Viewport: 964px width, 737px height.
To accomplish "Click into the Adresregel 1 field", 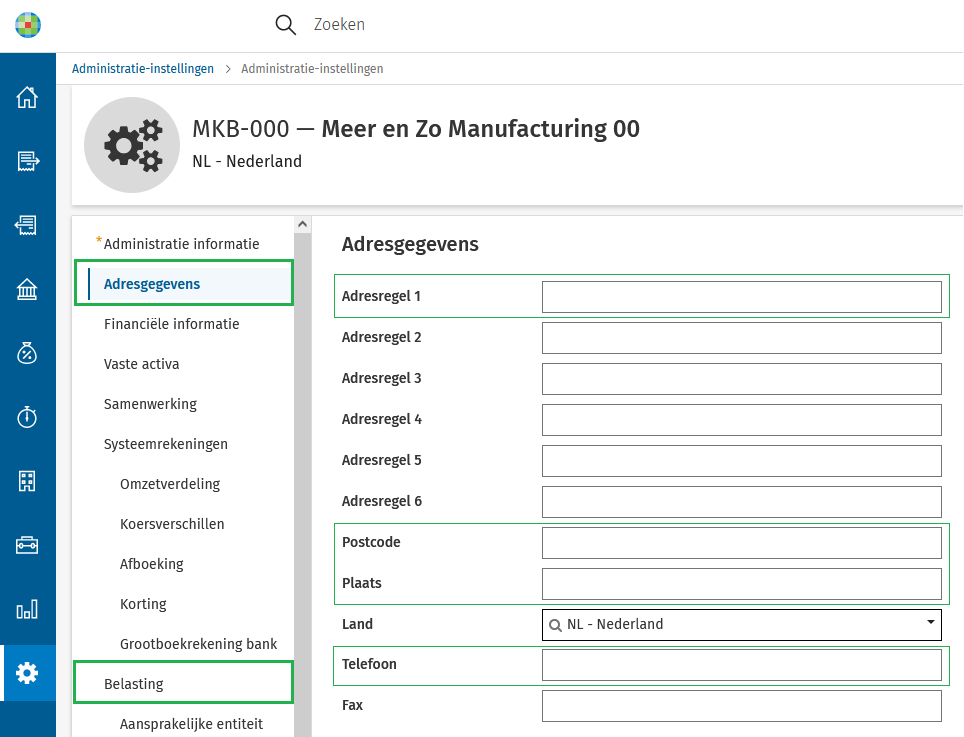I will 741,297.
